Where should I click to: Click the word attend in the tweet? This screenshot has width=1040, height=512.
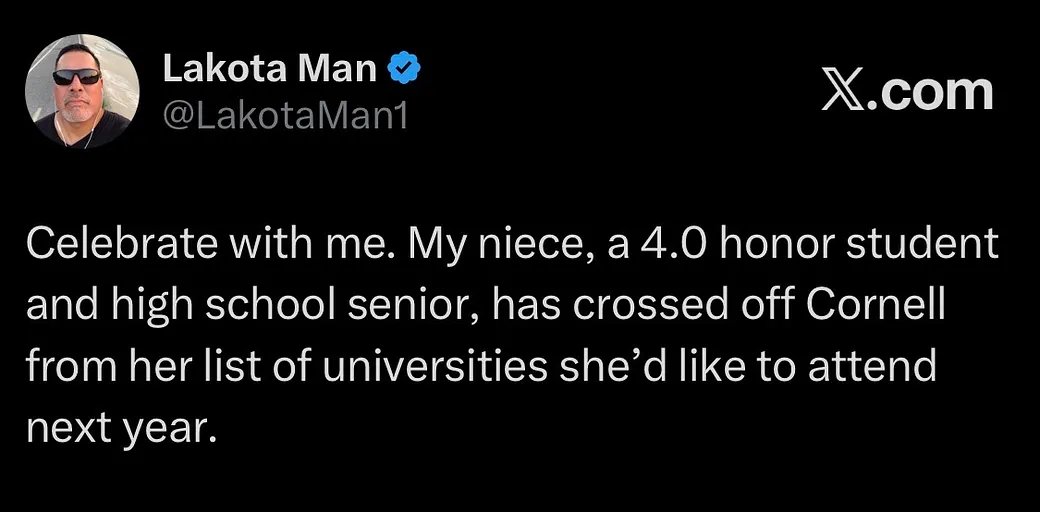872,366
